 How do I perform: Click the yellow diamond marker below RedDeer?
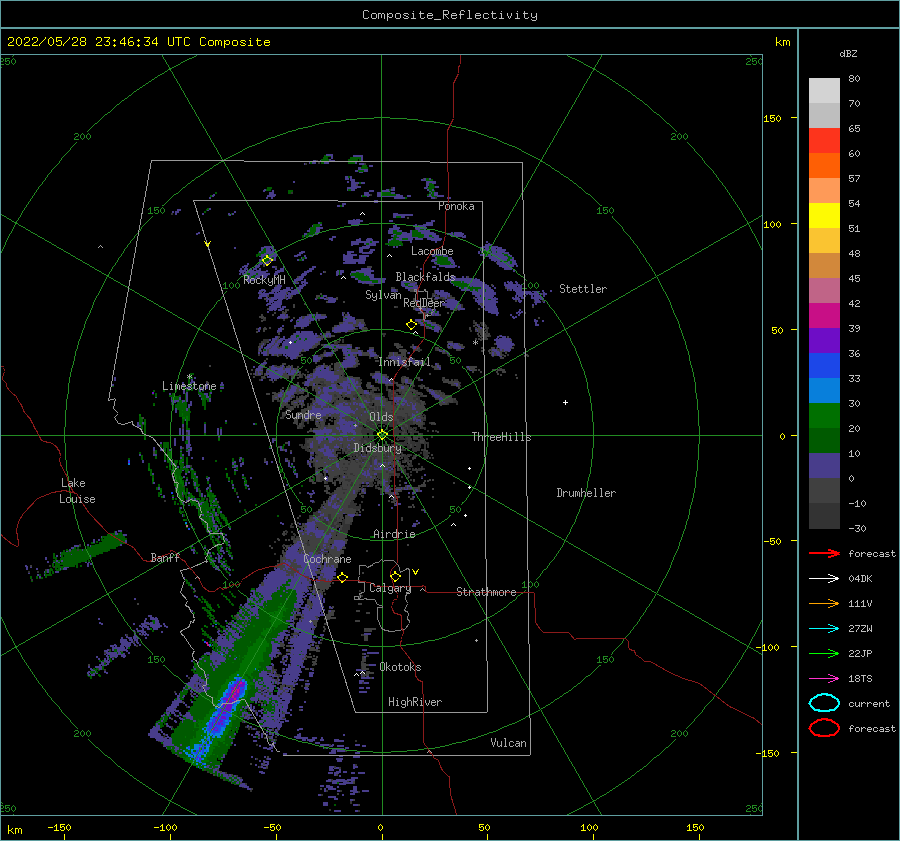(x=412, y=325)
